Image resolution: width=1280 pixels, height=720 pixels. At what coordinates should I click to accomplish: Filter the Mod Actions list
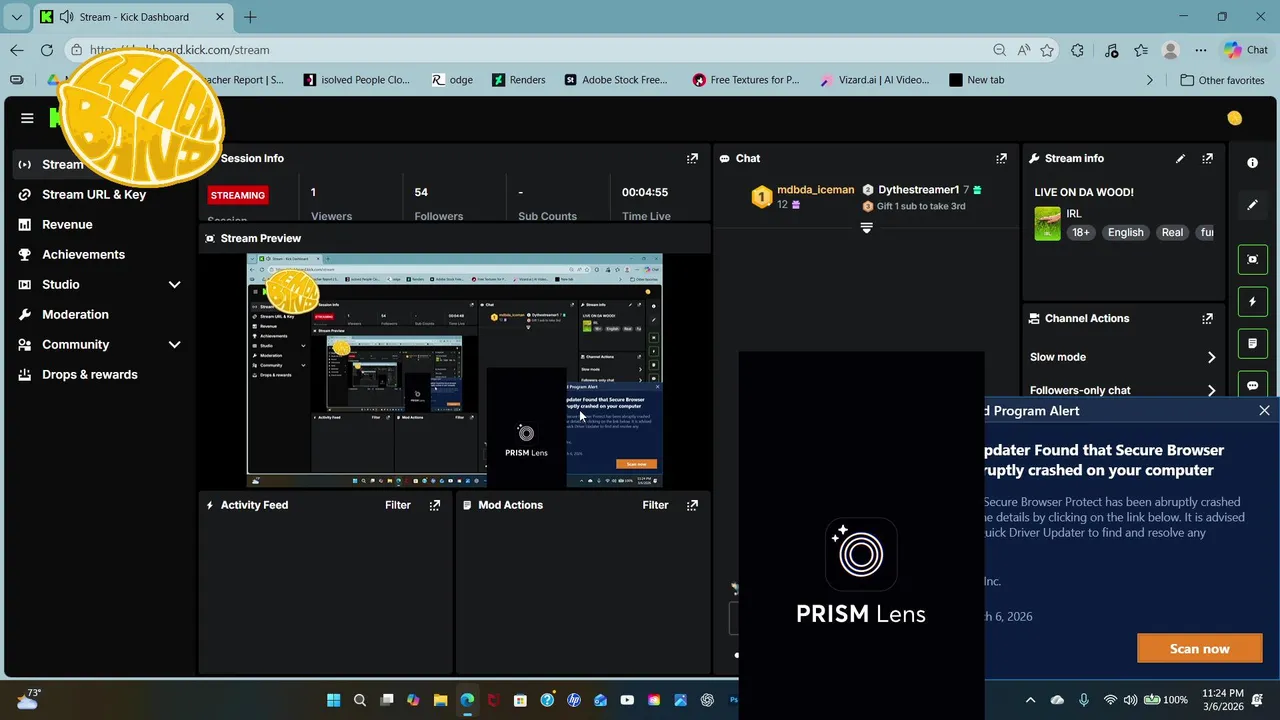pyautogui.click(x=655, y=505)
